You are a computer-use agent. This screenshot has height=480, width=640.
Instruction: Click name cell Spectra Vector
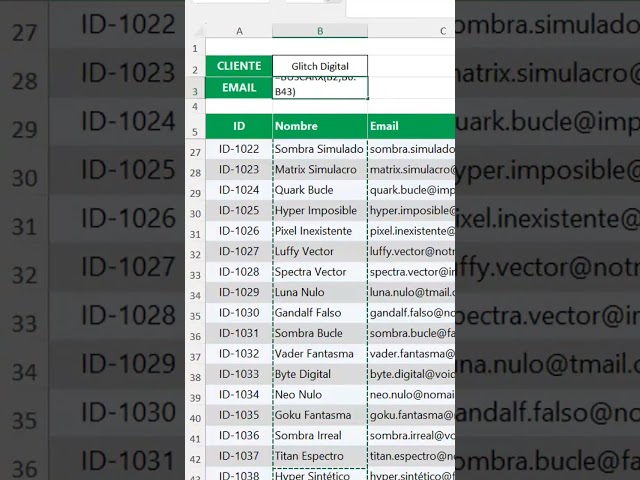pyautogui.click(x=320, y=271)
